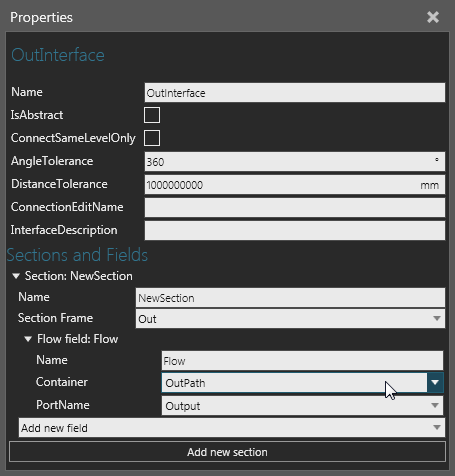455x476 pixels.
Task: Open the Section Frame dropdown arrow
Action: click(x=437, y=318)
